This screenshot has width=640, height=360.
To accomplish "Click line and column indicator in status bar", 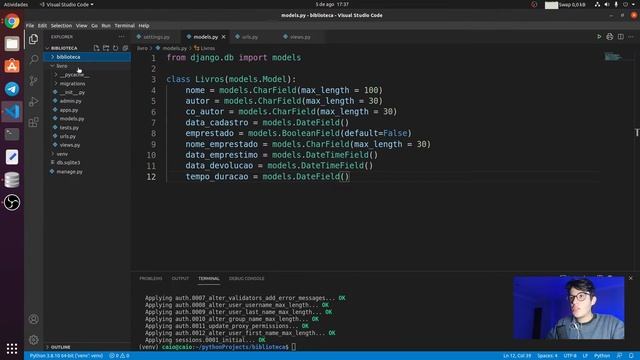I will (x=517, y=356).
